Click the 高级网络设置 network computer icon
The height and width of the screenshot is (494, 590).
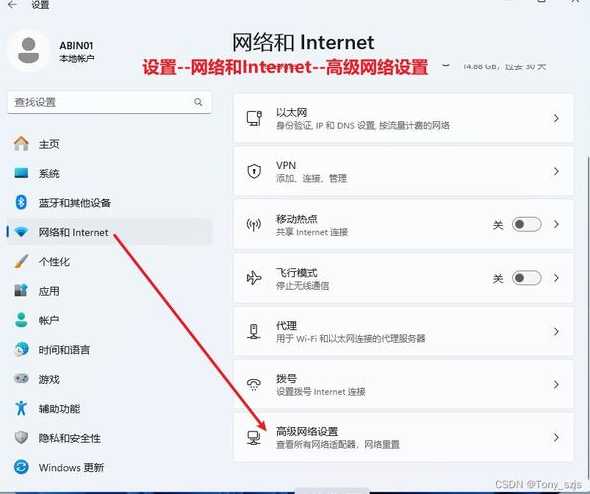point(254,438)
